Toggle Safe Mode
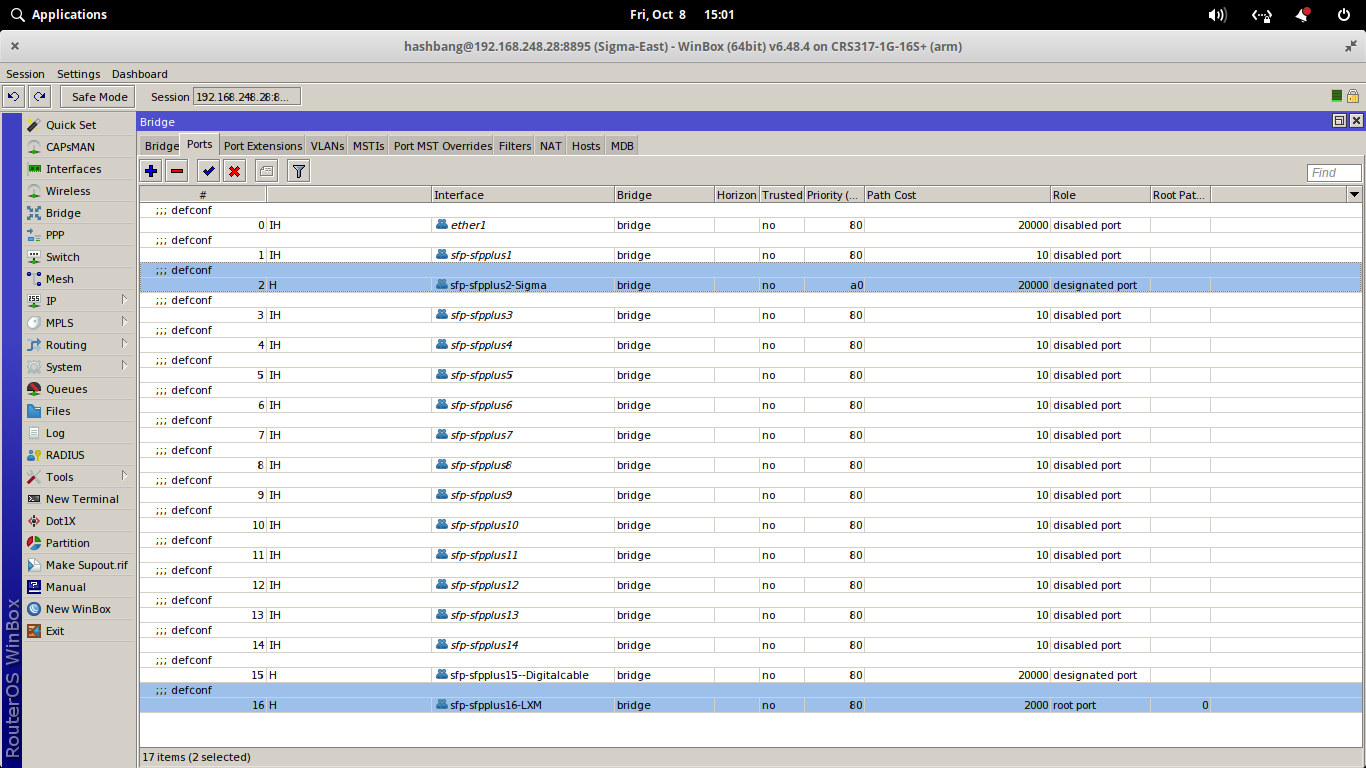This screenshot has height=768, width=1366. tap(96, 96)
